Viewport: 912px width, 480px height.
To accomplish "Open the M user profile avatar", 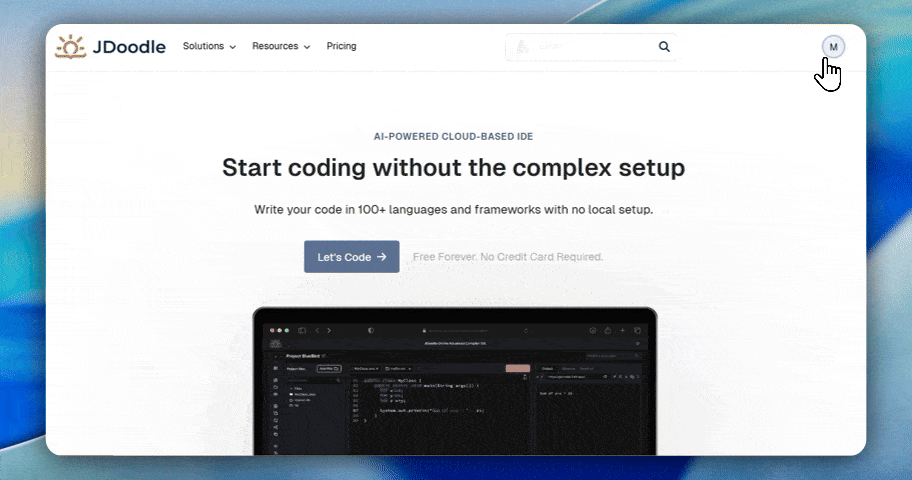I will click(x=833, y=47).
